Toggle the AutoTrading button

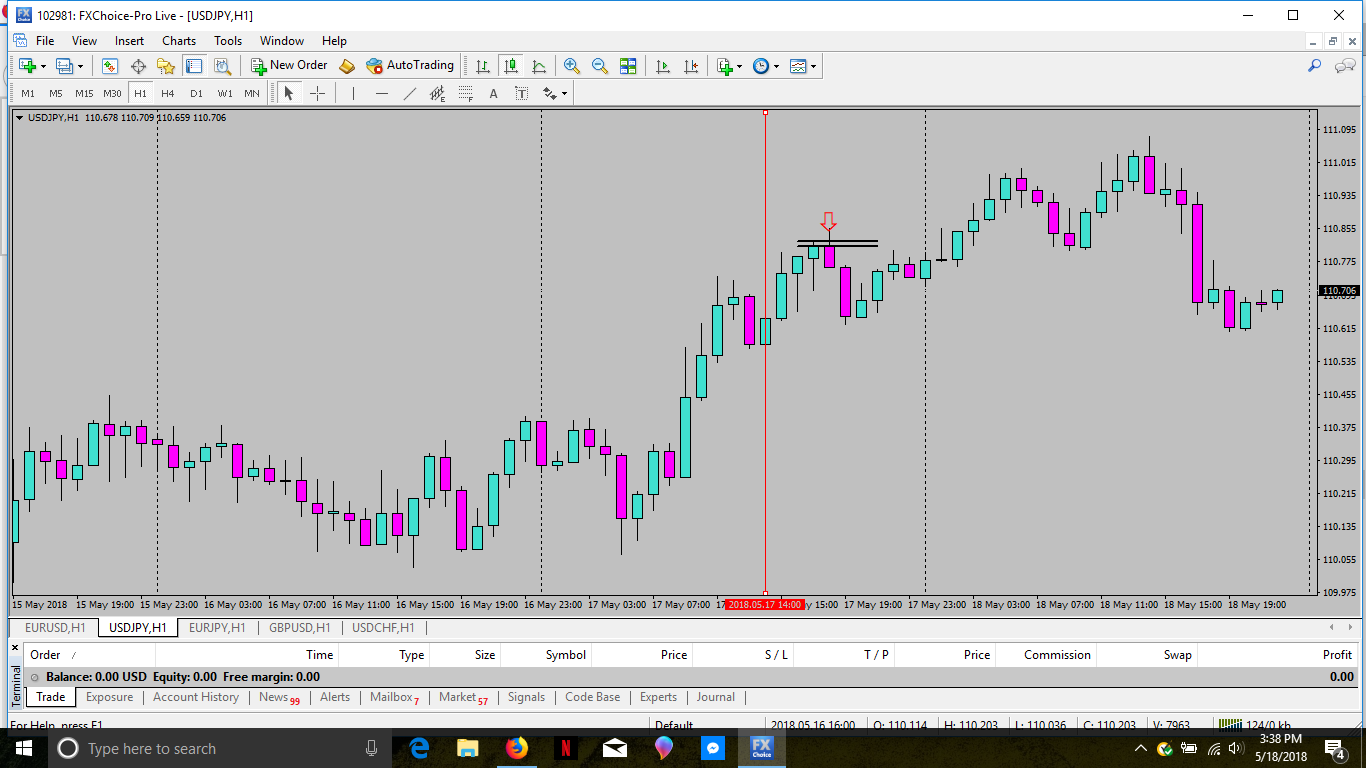[410, 66]
